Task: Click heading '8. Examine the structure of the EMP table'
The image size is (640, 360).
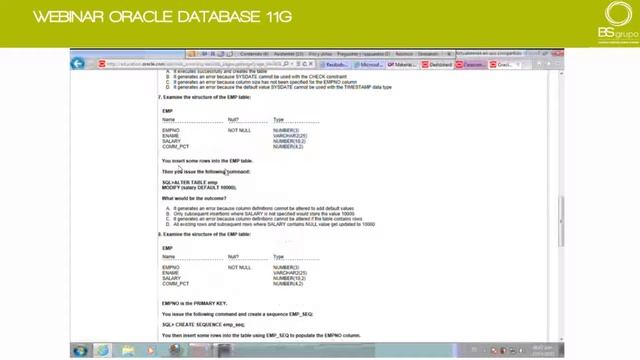Action: (204, 234)
